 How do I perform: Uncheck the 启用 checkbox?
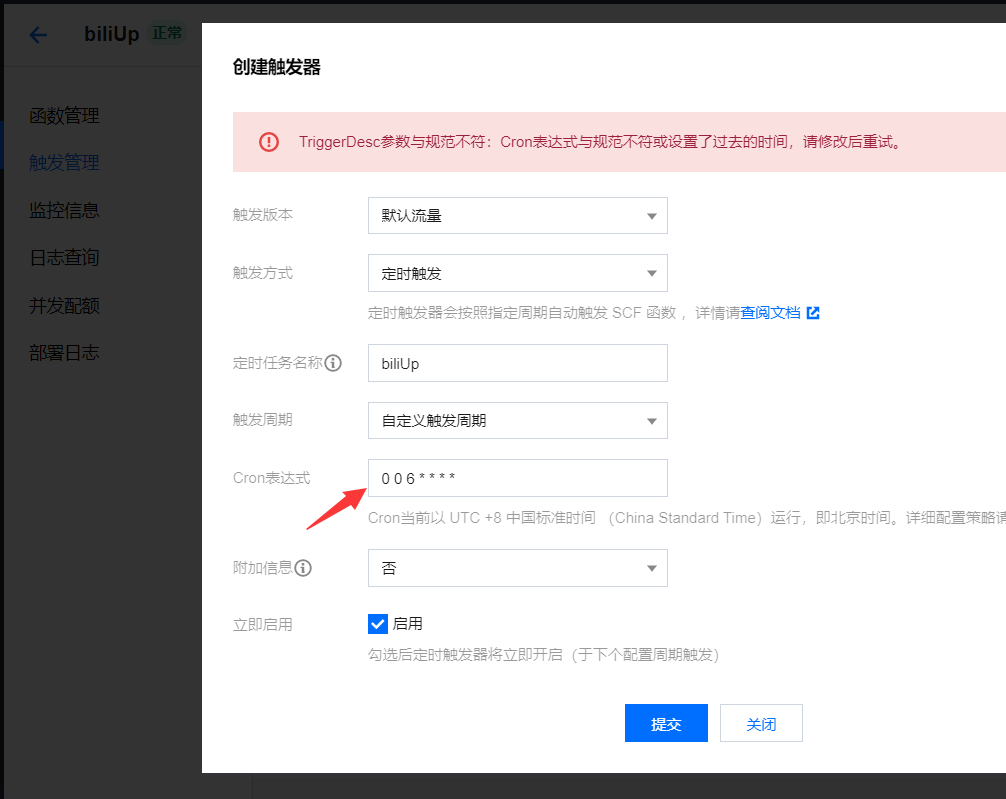coord(378,623)
